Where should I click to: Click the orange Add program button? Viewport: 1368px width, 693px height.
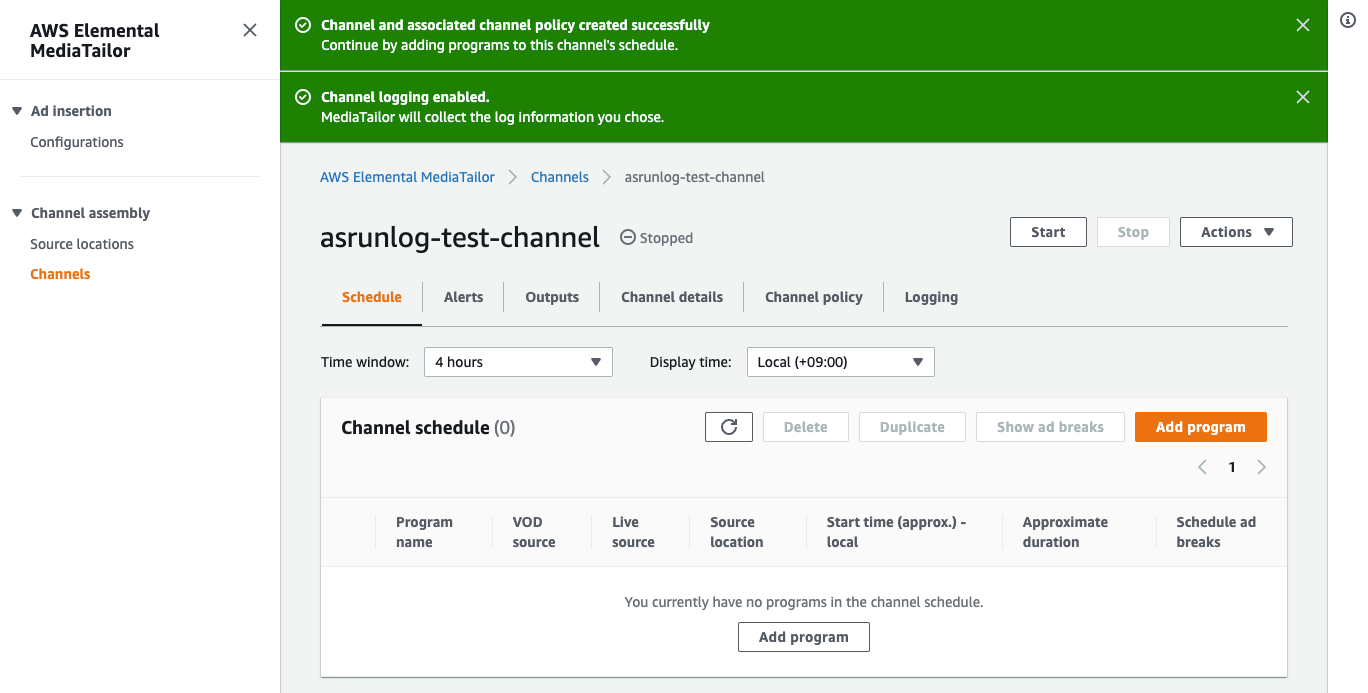pos(1201,427)
